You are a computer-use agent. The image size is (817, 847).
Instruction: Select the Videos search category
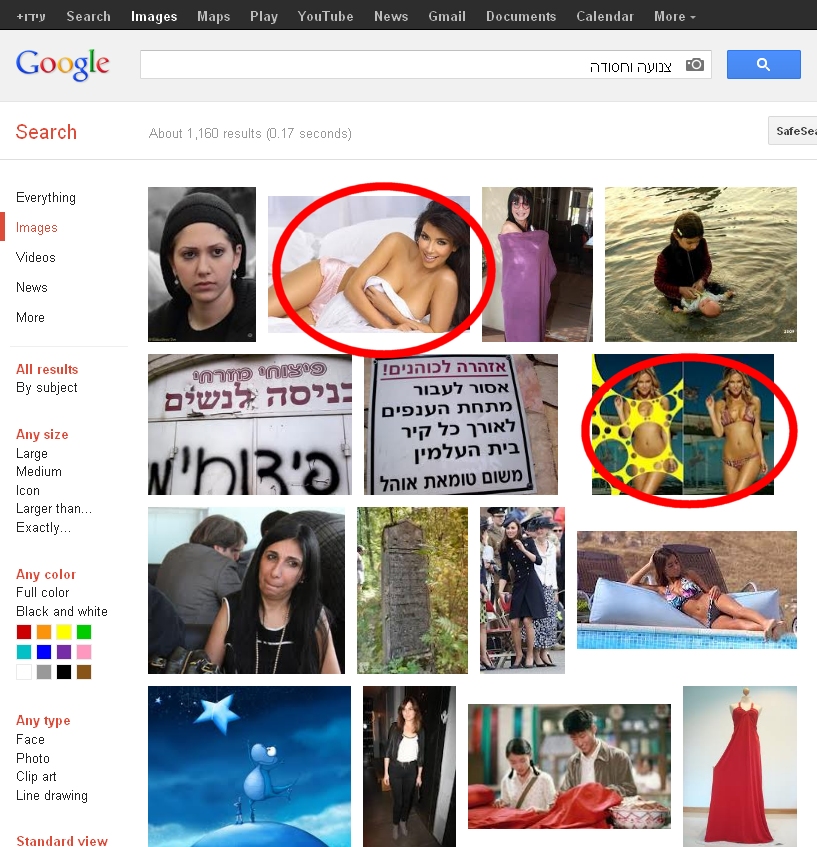tap(36, 258)
